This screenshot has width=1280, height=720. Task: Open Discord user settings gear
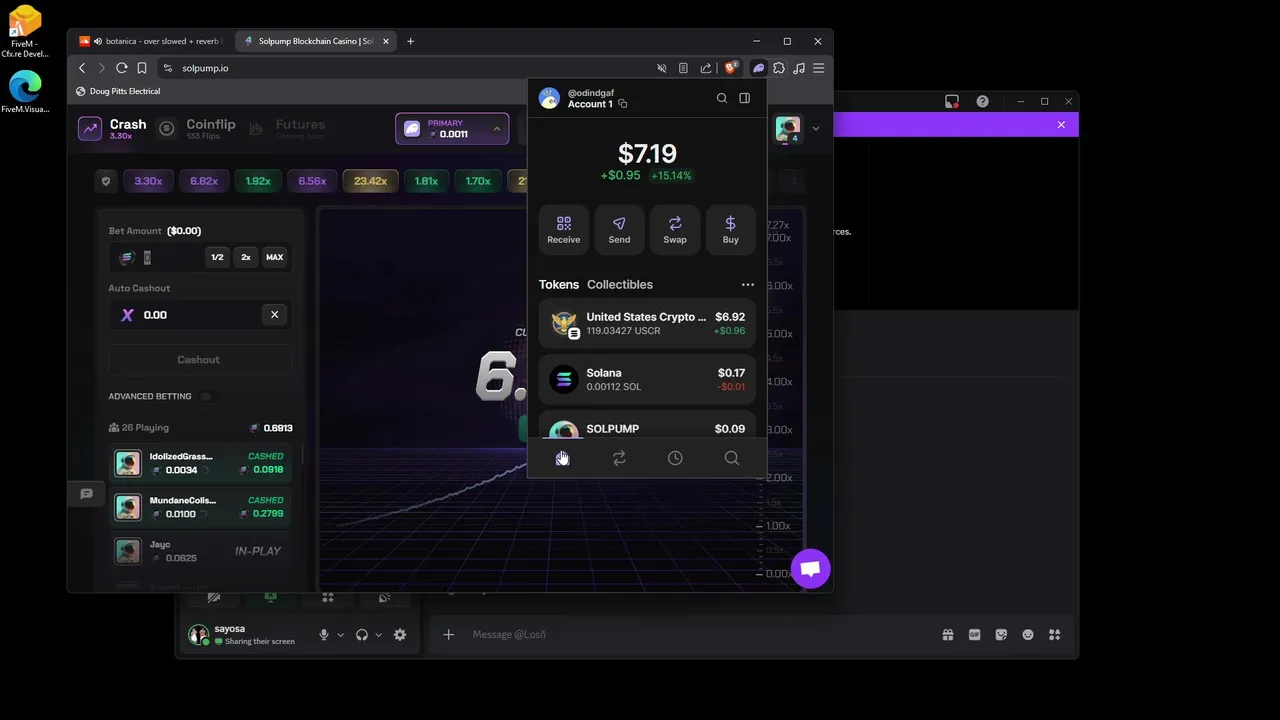400,635
